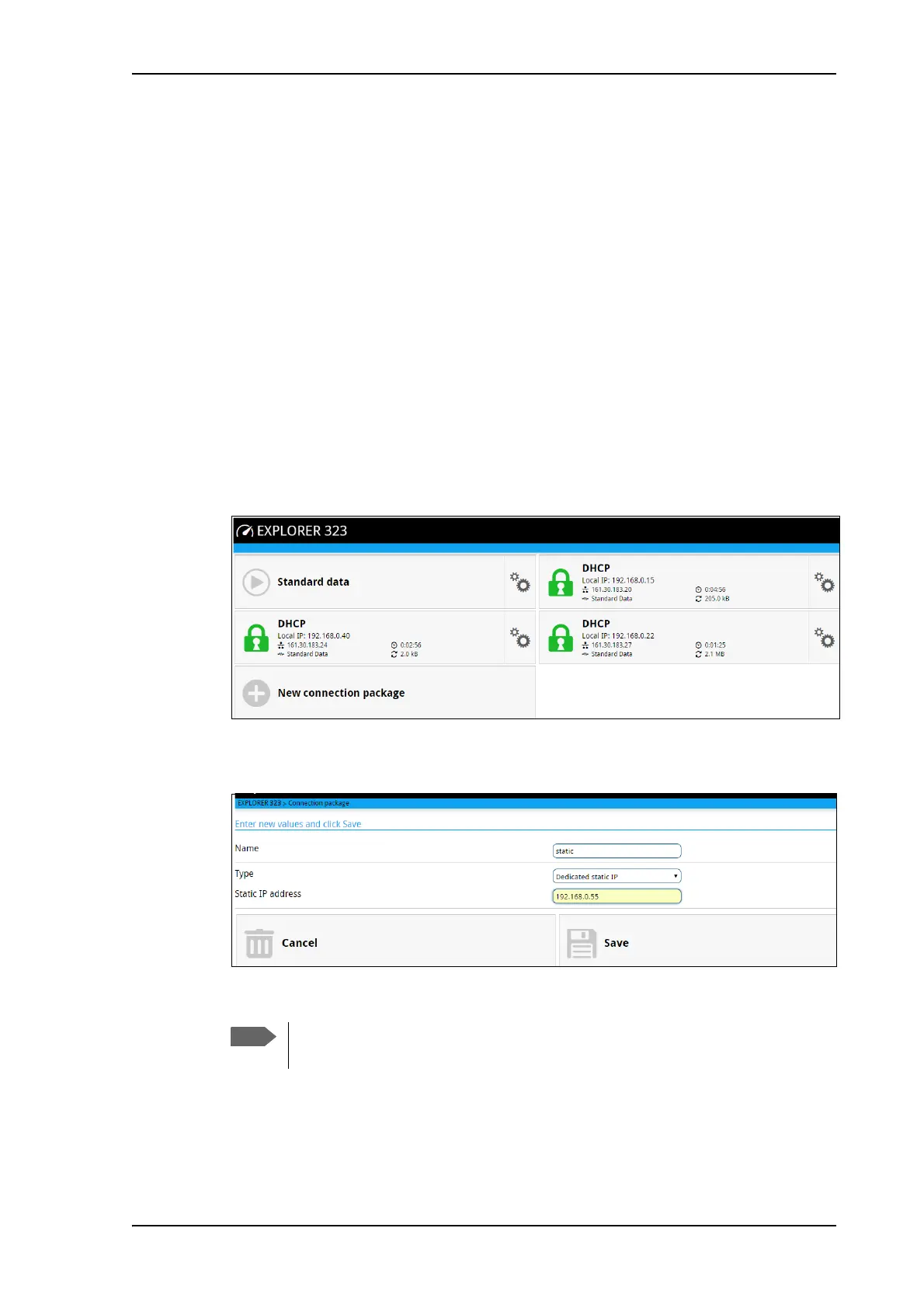Open settings gear for Standard data tile
Viewport: 924px width, 1308px height.
519,582
